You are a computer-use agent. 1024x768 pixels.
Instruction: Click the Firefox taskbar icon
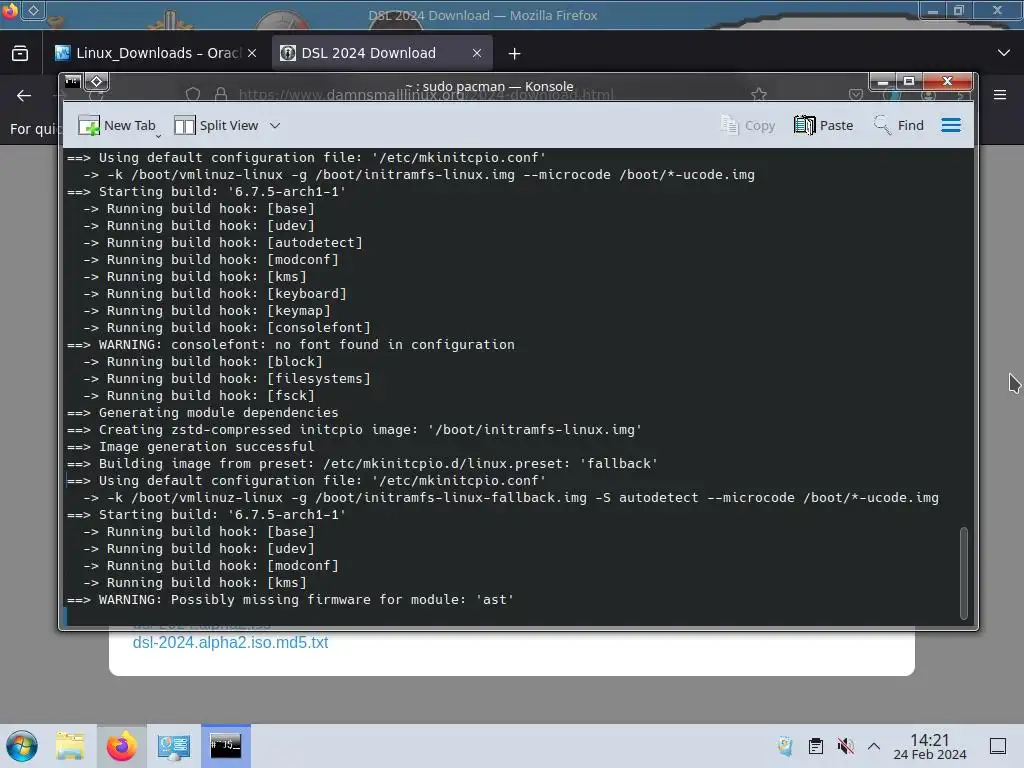click(121, 746)
